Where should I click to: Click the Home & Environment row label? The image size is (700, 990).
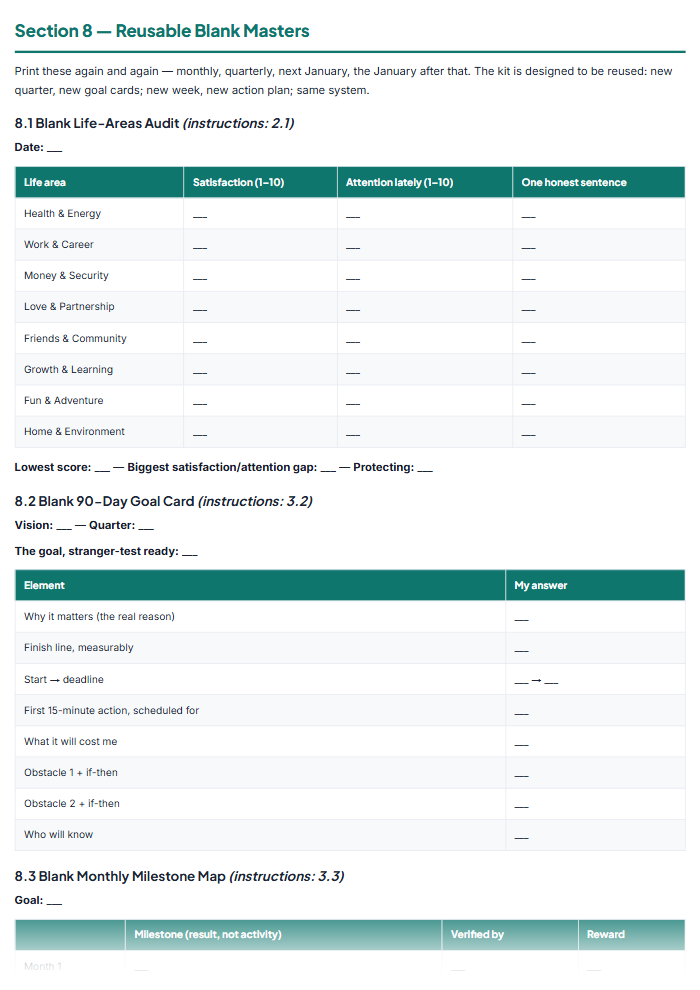(74, 431)
